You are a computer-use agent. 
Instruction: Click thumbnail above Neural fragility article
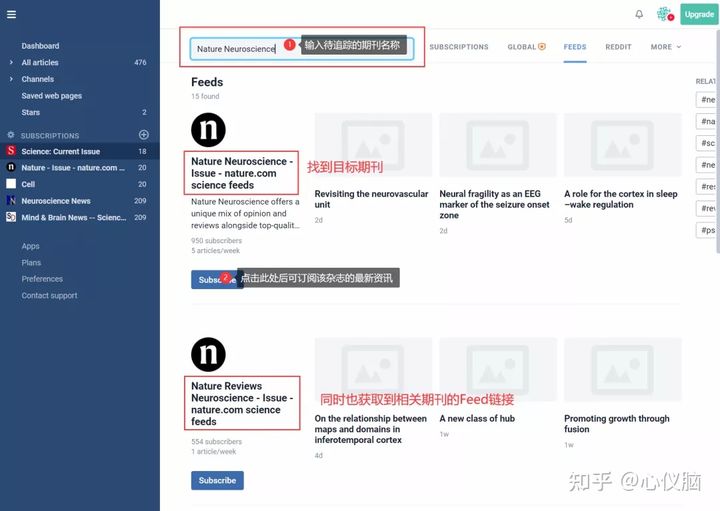click(x=498, y=145)
